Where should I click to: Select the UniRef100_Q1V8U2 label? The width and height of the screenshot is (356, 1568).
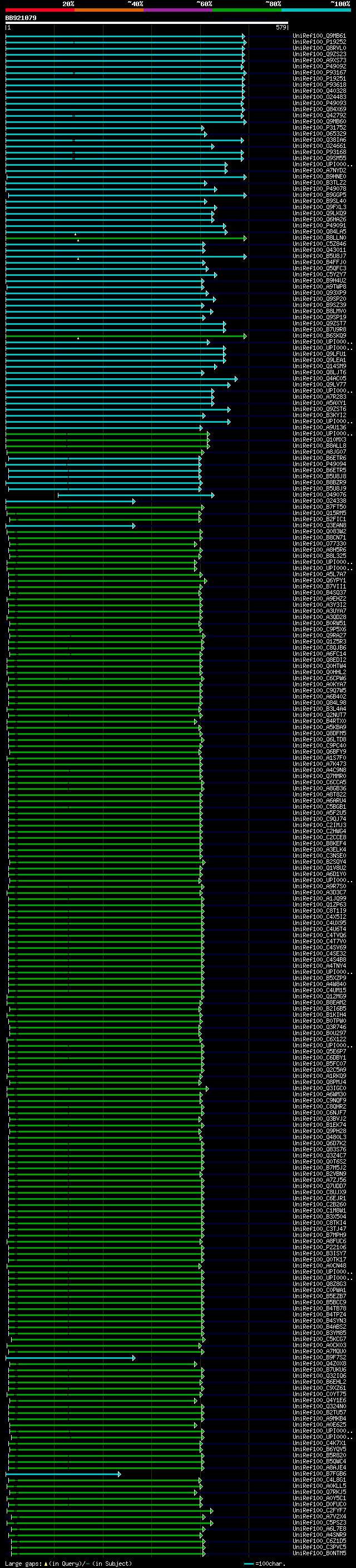pos(319,868)
